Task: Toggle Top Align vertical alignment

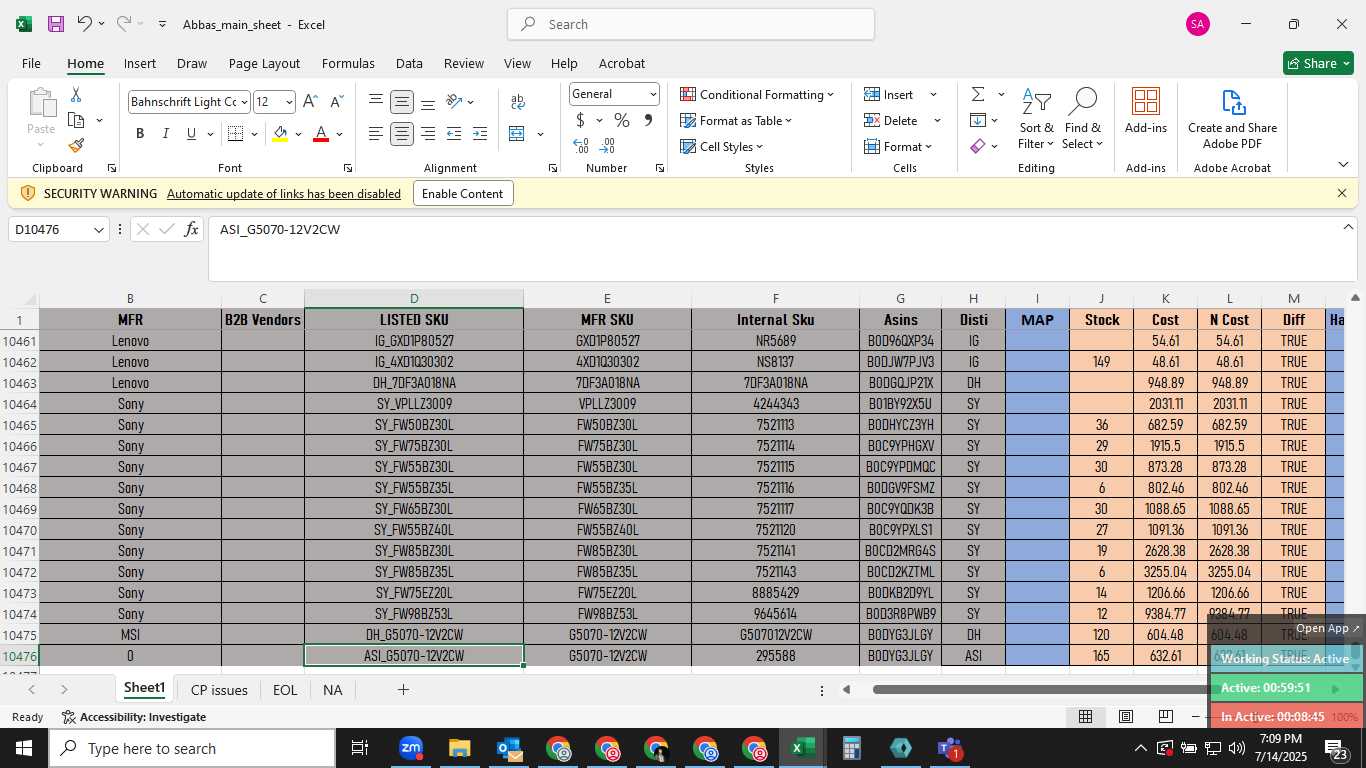Action: click(376, 102)
